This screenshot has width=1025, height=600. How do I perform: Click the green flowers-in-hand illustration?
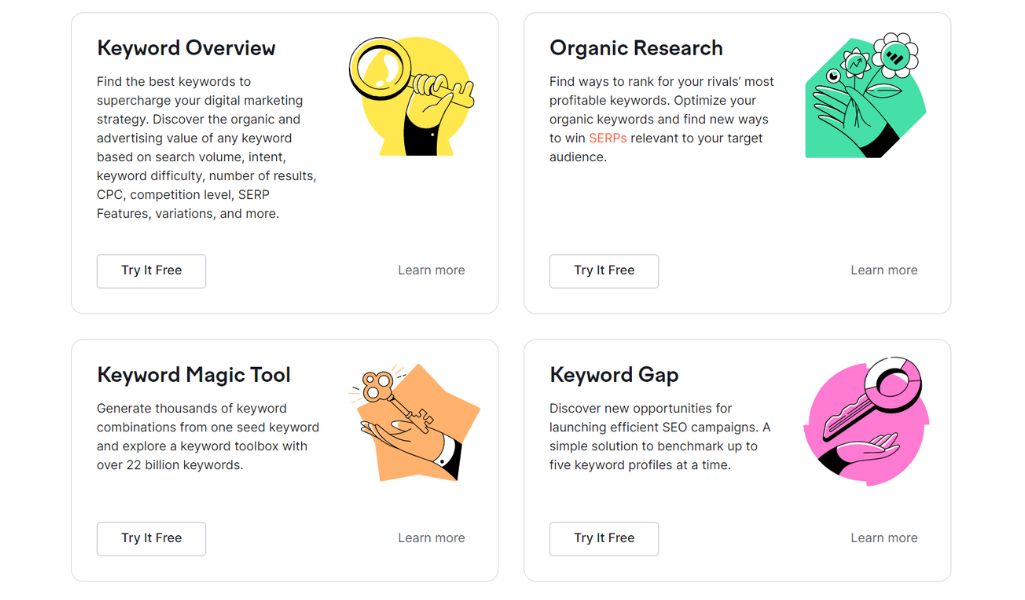pos(865,95)
